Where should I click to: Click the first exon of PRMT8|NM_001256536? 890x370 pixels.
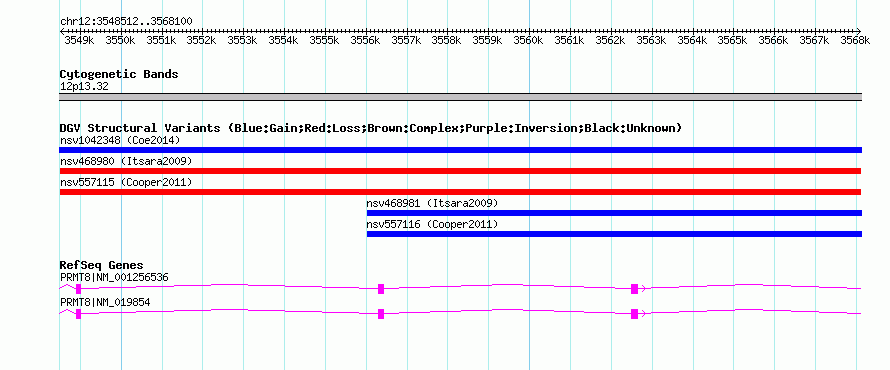coord(78,289)
